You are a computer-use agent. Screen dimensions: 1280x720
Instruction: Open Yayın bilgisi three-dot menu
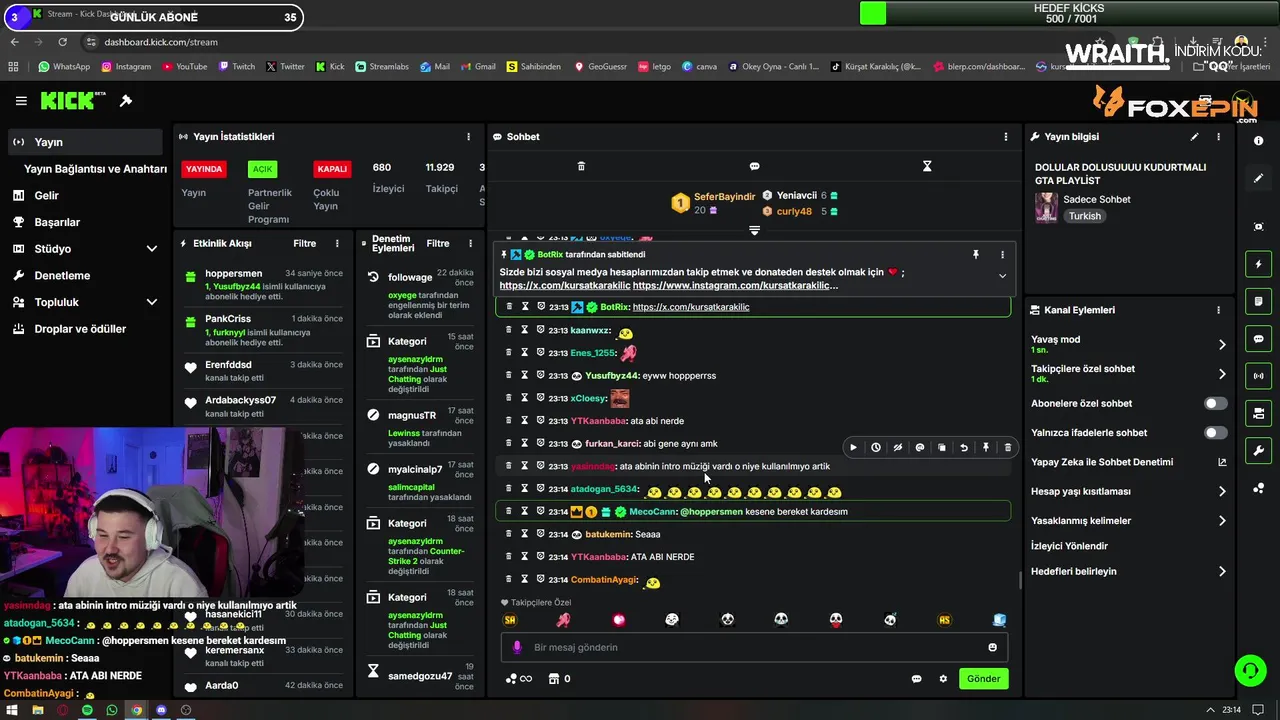pyautogui.click(x=1218, y=137)
